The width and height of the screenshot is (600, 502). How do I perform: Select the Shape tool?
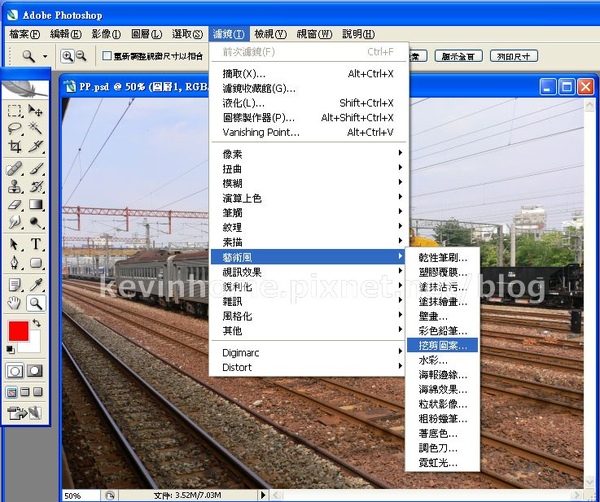point(36,262)
